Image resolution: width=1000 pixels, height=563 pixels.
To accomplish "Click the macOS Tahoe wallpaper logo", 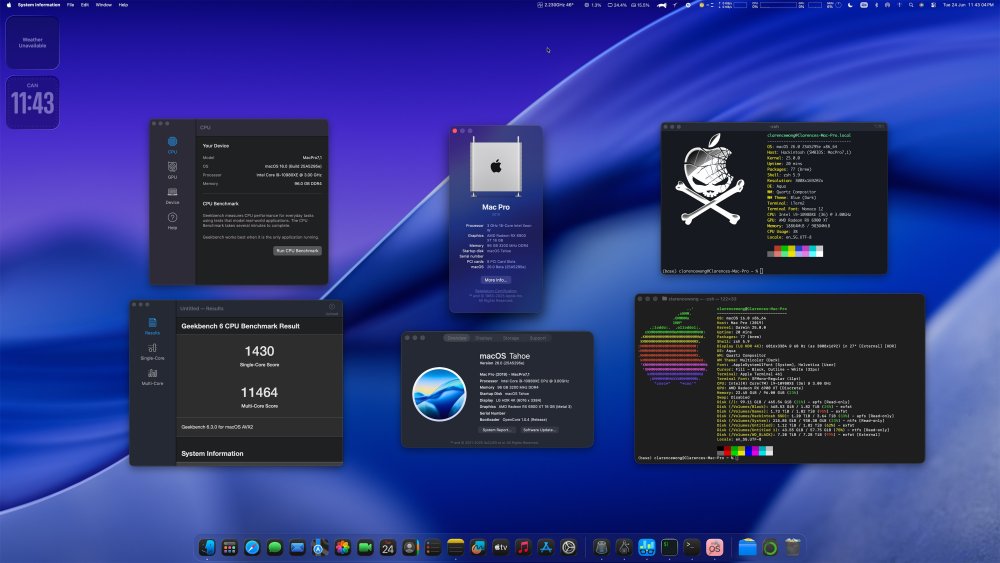I will 439,394.
